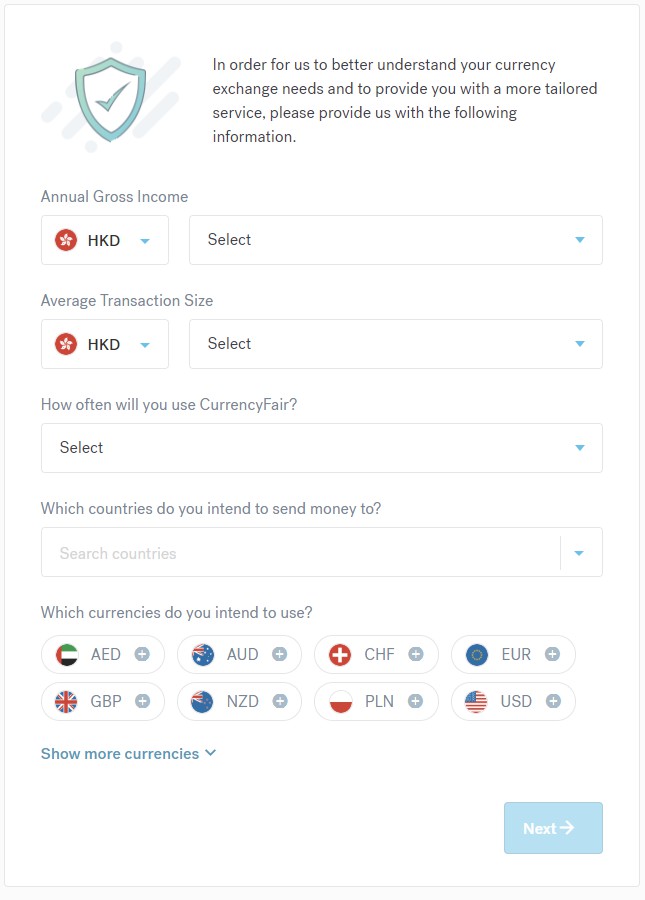Open Average Transaction Size HKD currency dropdown
The height and width of the screenshot is (900, 645).
(x=105, y=344)
